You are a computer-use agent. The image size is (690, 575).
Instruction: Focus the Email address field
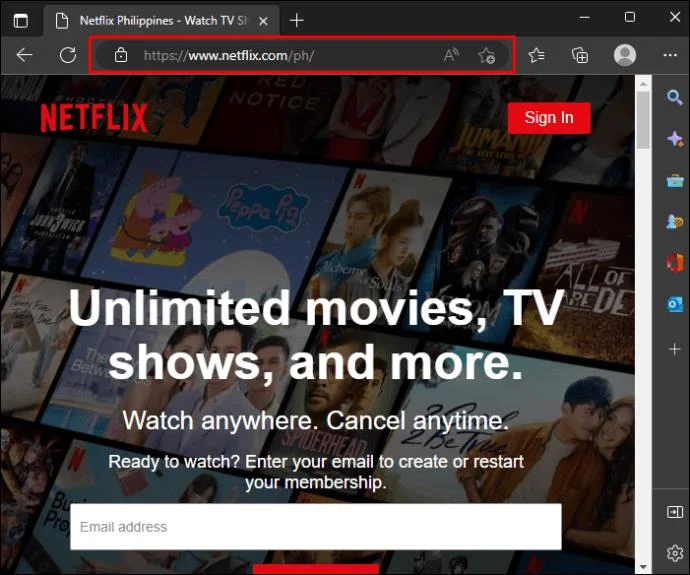pos(316,527)
